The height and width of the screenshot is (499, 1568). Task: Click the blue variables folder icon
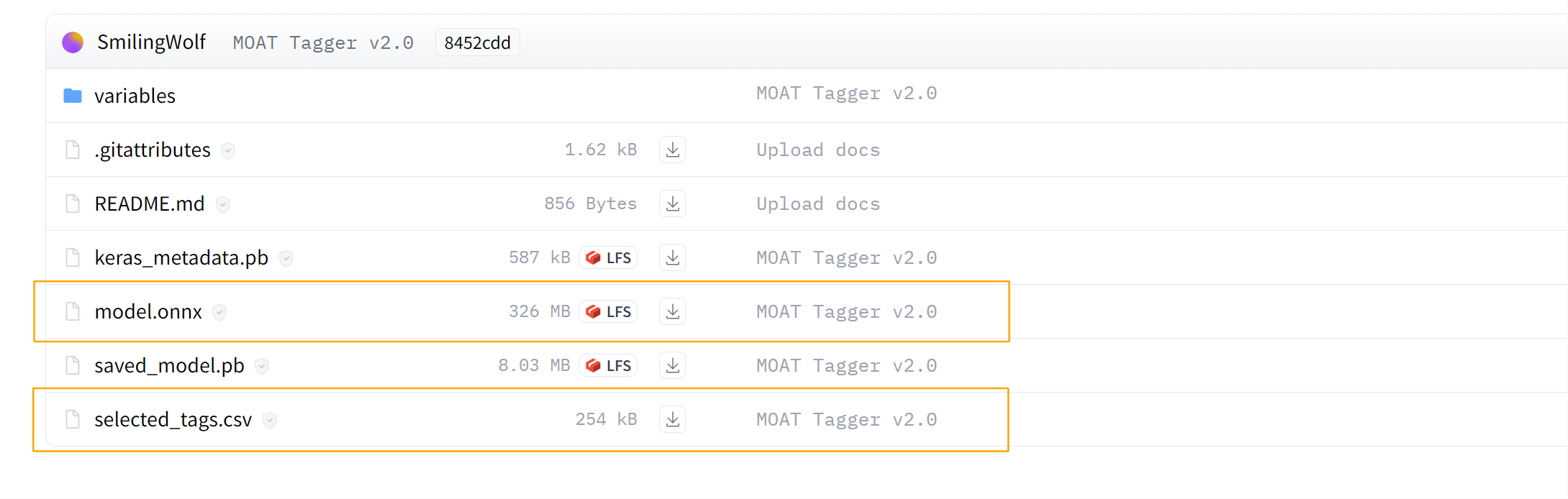click(73, 96)
